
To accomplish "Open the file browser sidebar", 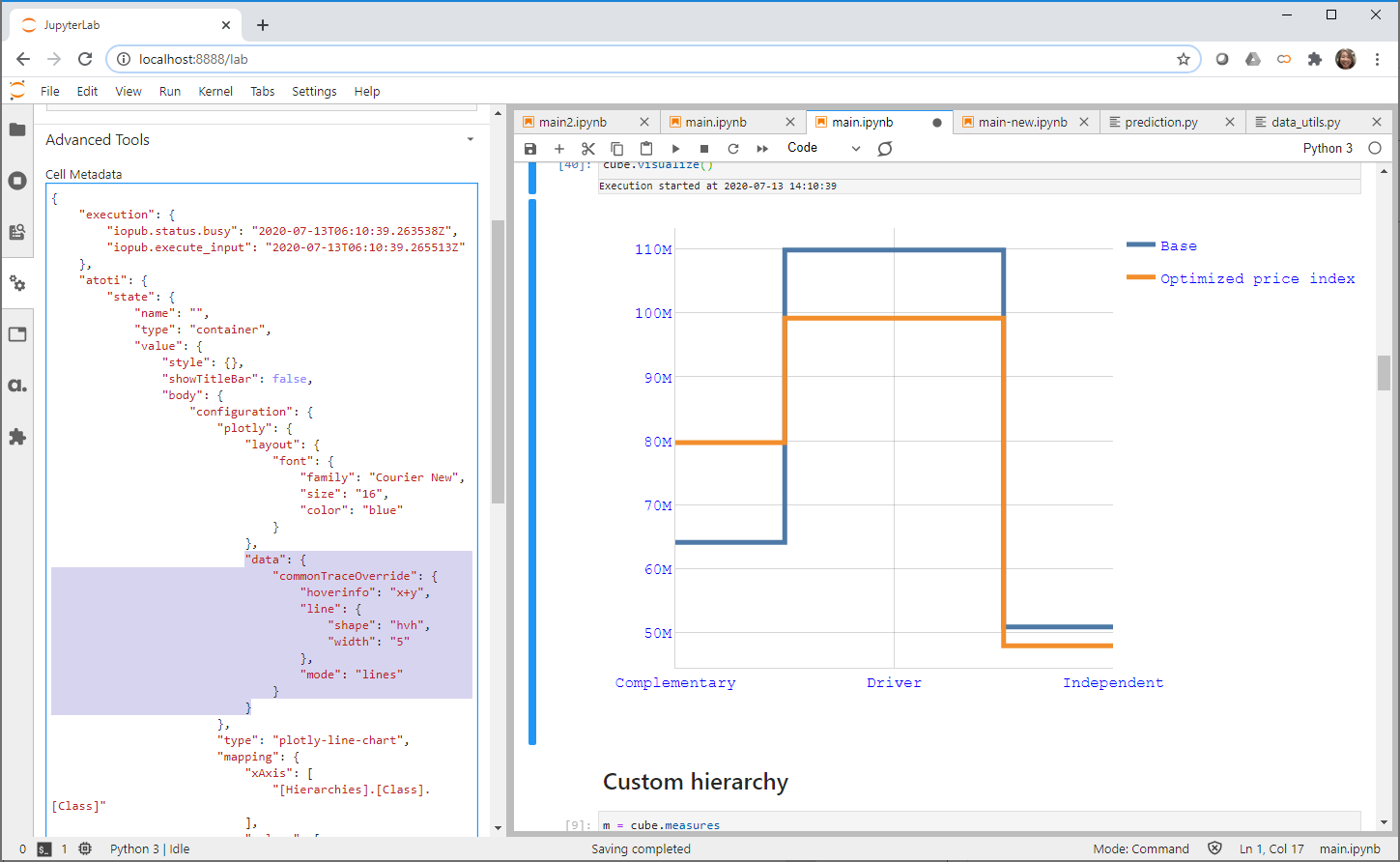I will point(17,129).
